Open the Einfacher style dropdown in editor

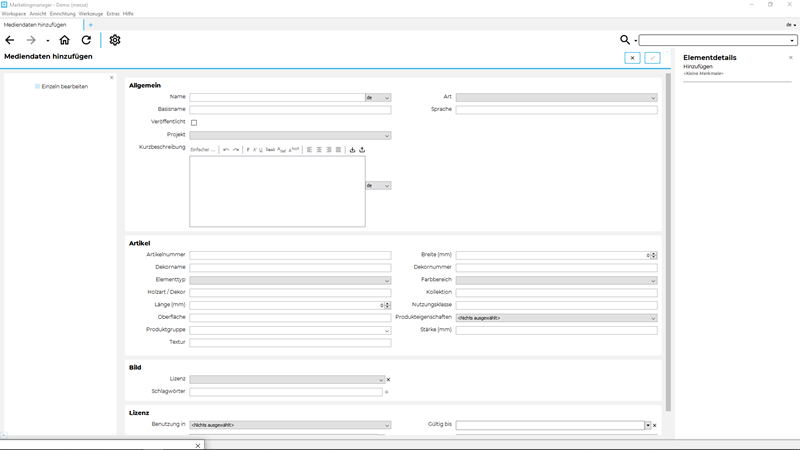pyautogui.click(x=203, y=149)
